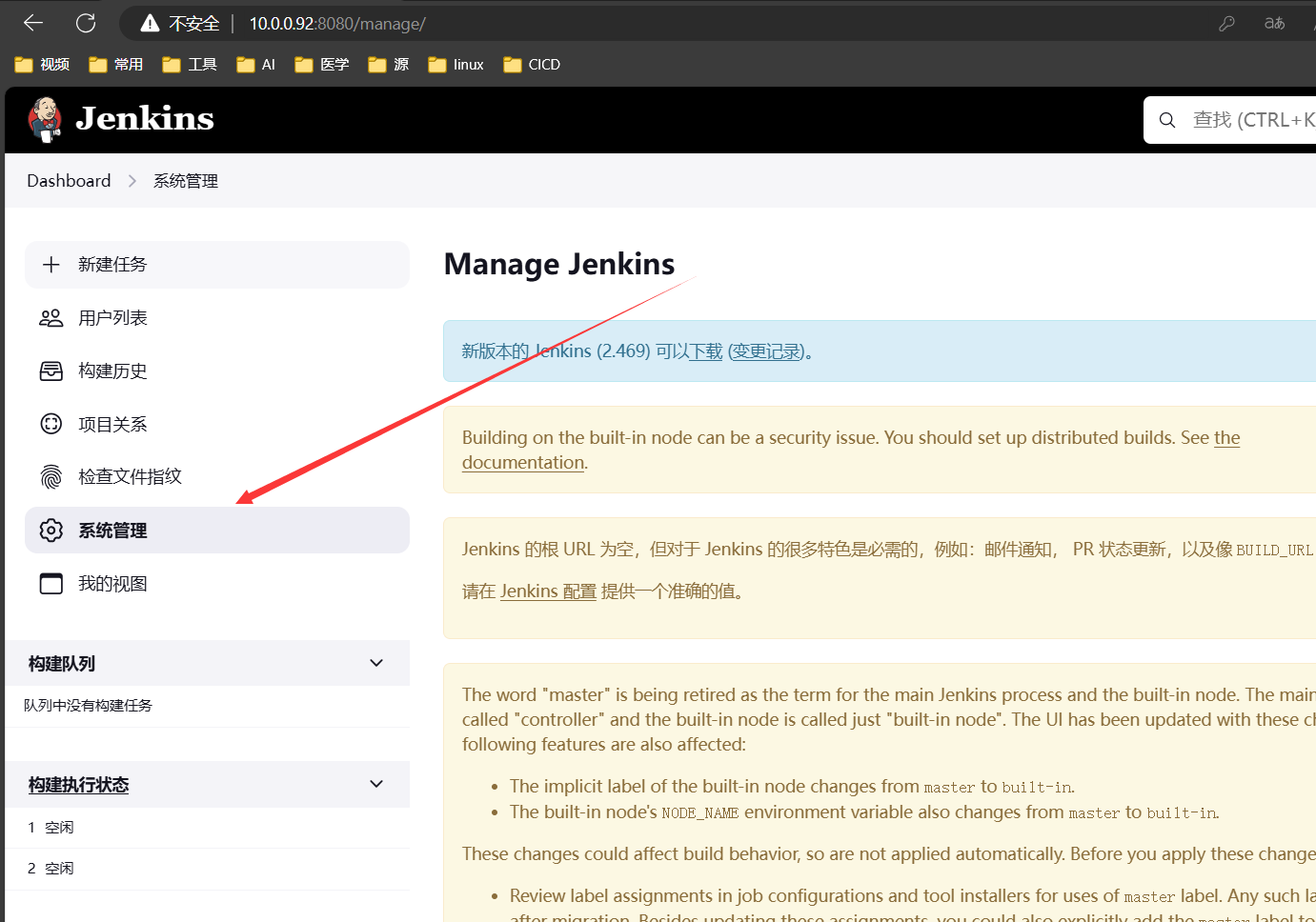Click the window icon for 我的视图
1316x922 pixels.
(x=51, y=584)
